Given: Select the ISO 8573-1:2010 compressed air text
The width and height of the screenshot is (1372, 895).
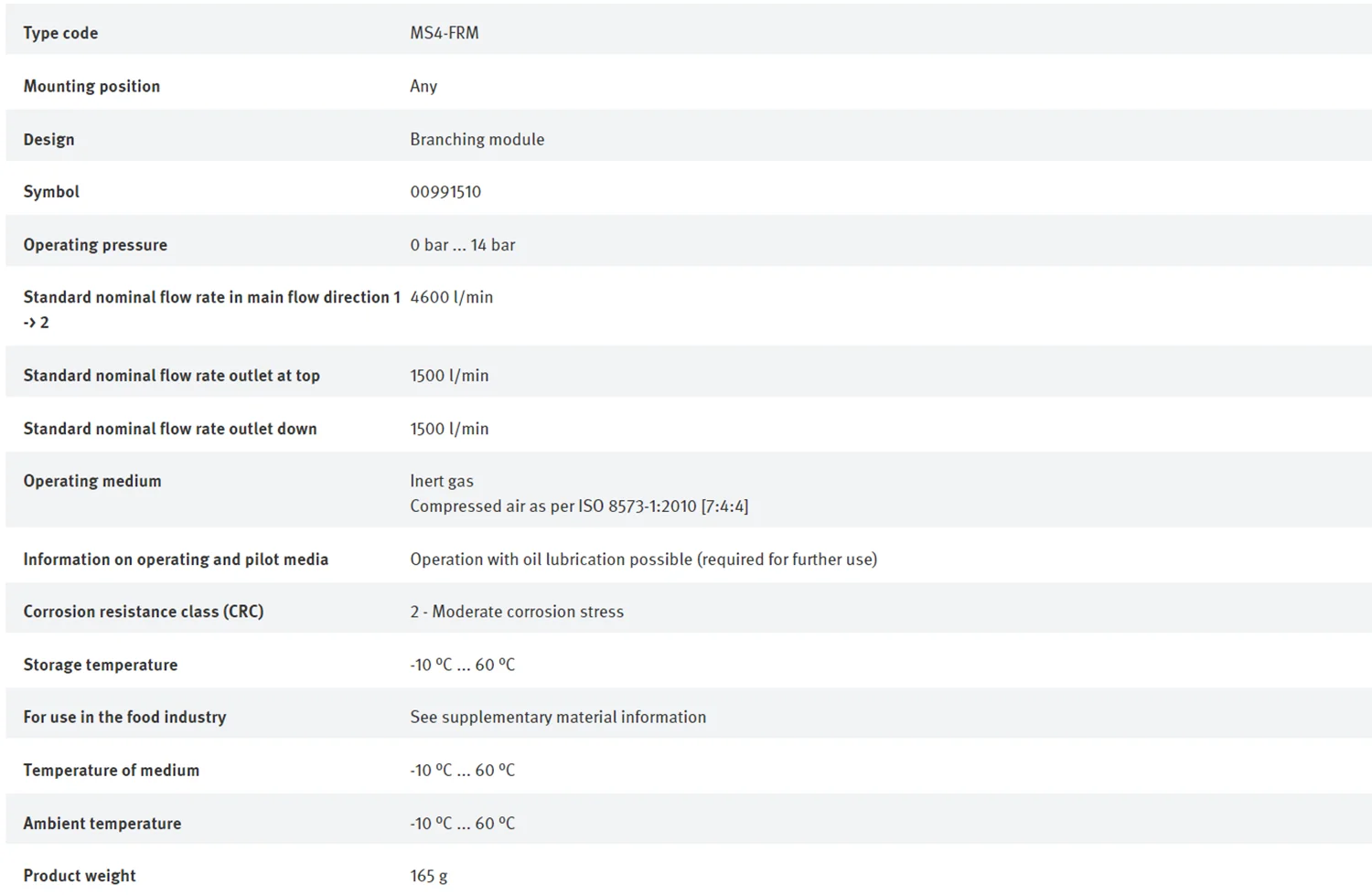Looking at the screenshot, I should (579, 506).
